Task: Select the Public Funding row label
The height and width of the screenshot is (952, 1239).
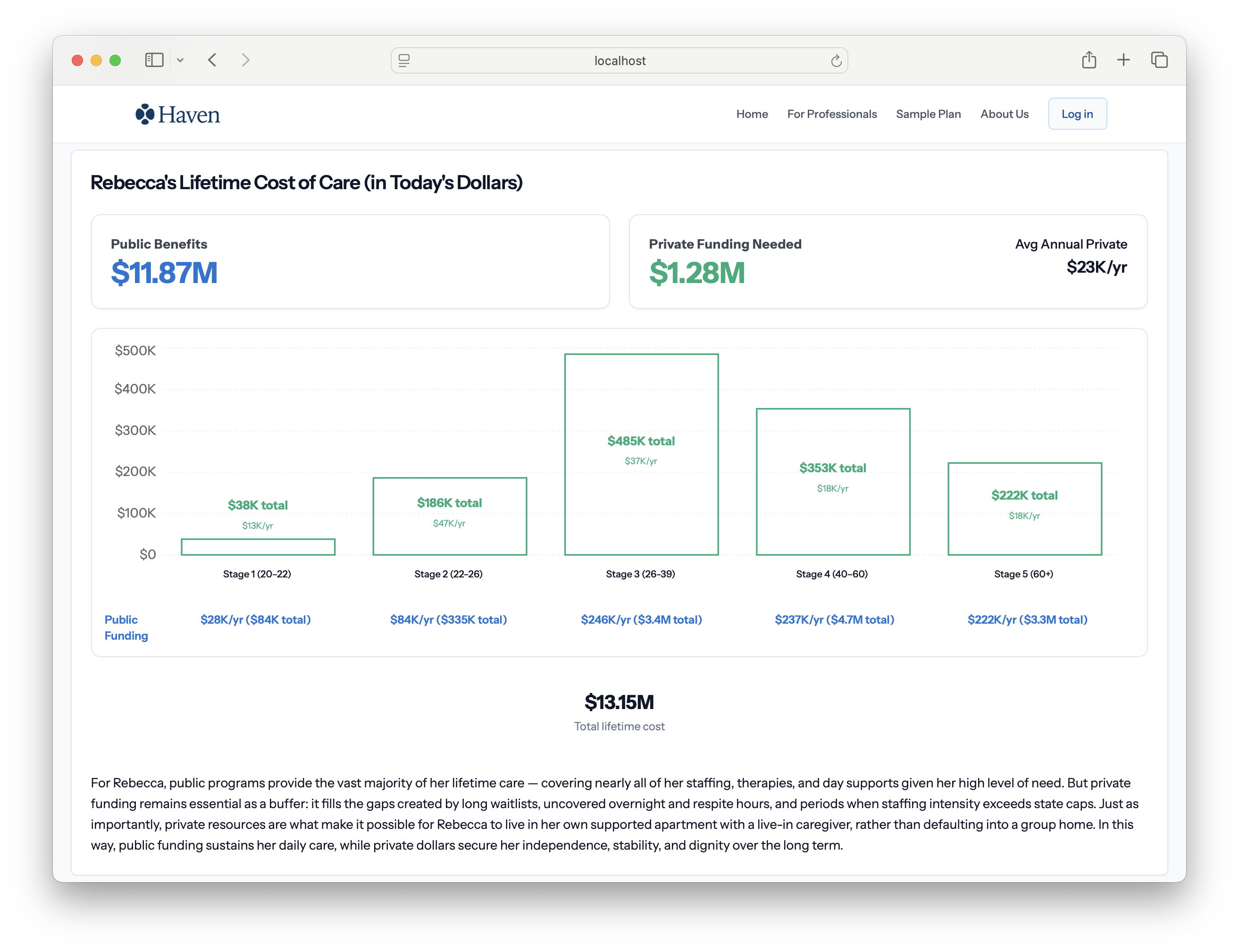Action: pos(126,627)
